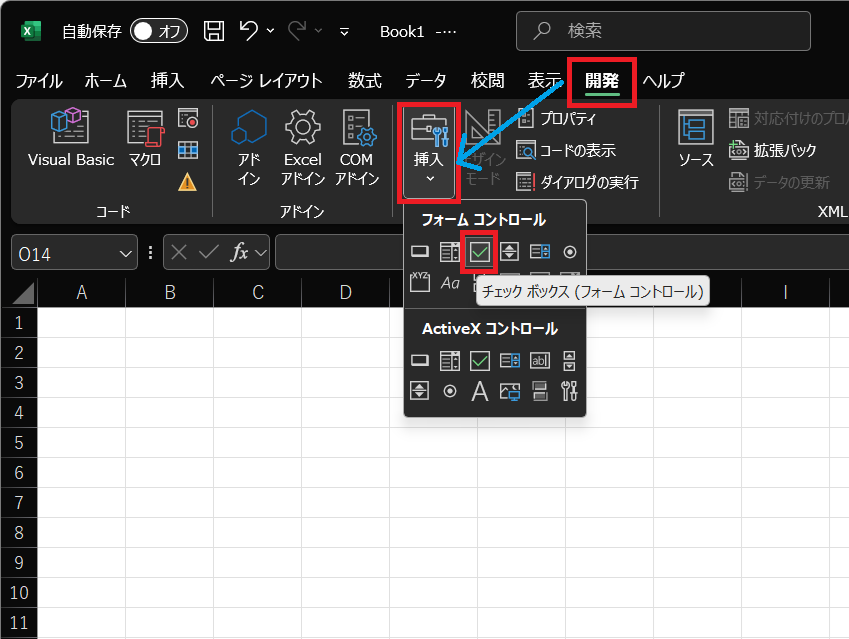849x639 pixels.
Task: Open Visual Basic editor
Action: [71, 139]
